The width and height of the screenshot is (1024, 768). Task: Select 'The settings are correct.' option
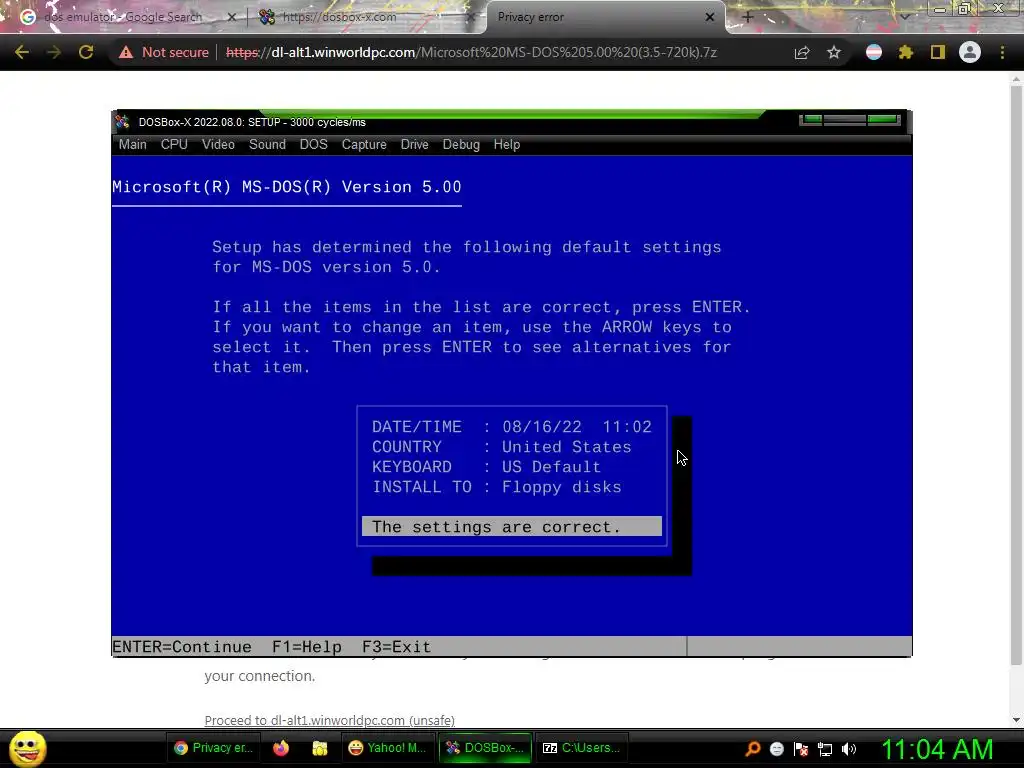click(512, 526)
